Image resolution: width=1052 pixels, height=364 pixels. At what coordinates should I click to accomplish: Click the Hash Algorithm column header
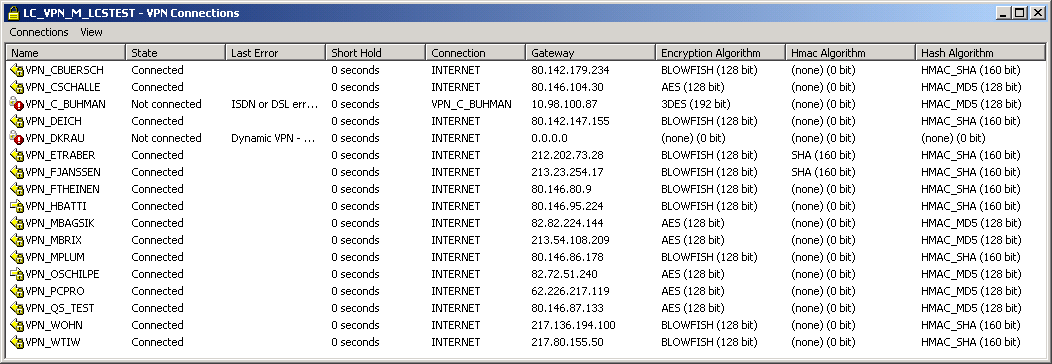pyautogui.click(x=980, y=53)
